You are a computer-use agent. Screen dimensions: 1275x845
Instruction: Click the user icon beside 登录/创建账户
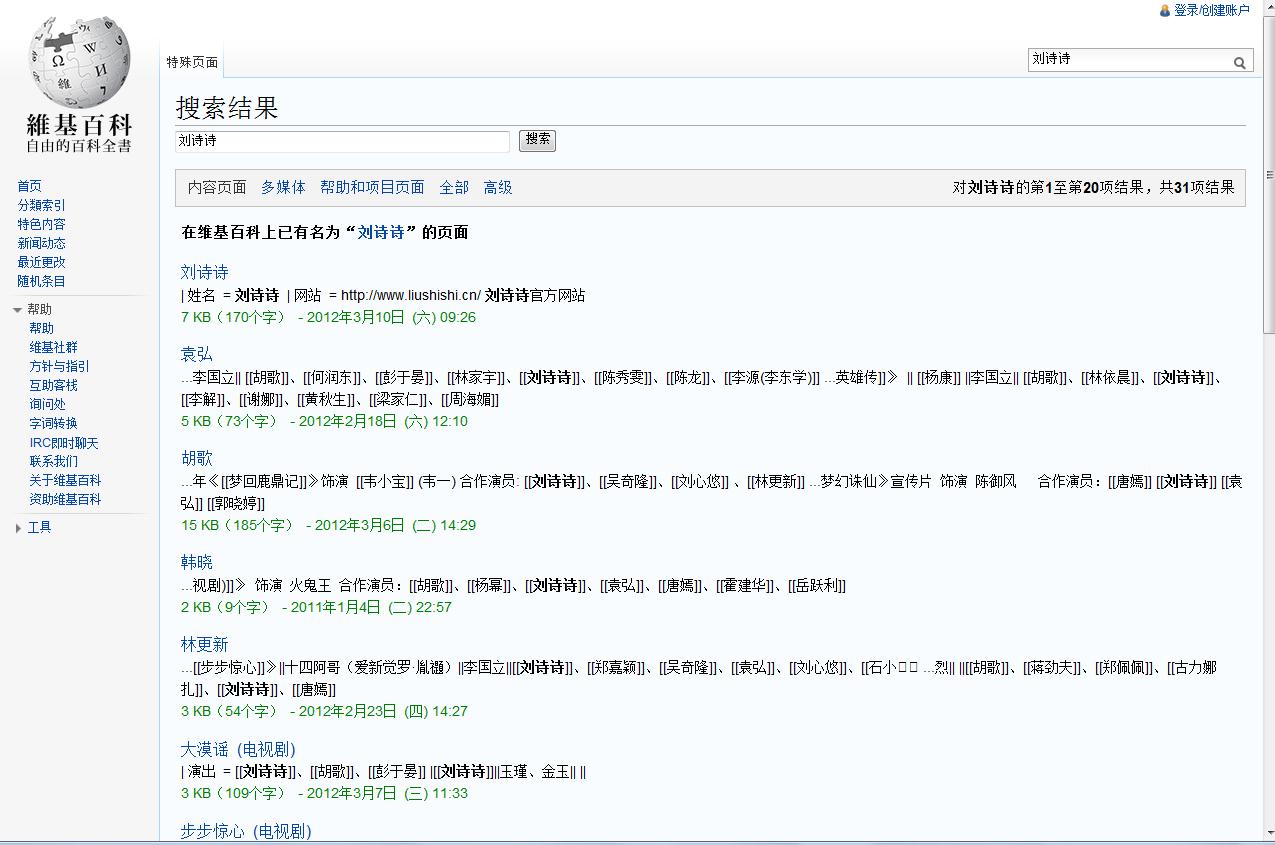1165,11
